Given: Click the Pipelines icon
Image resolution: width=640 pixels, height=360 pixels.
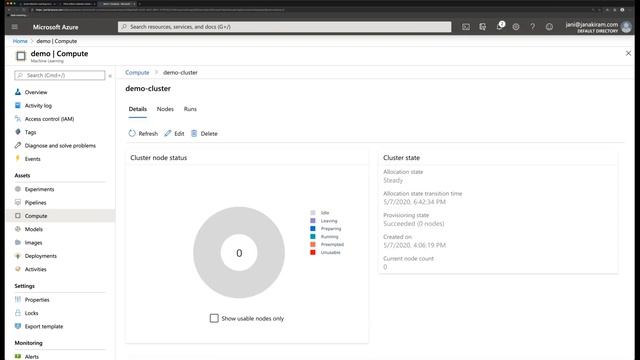Looking at the screenshot, I should click(18, 202).
